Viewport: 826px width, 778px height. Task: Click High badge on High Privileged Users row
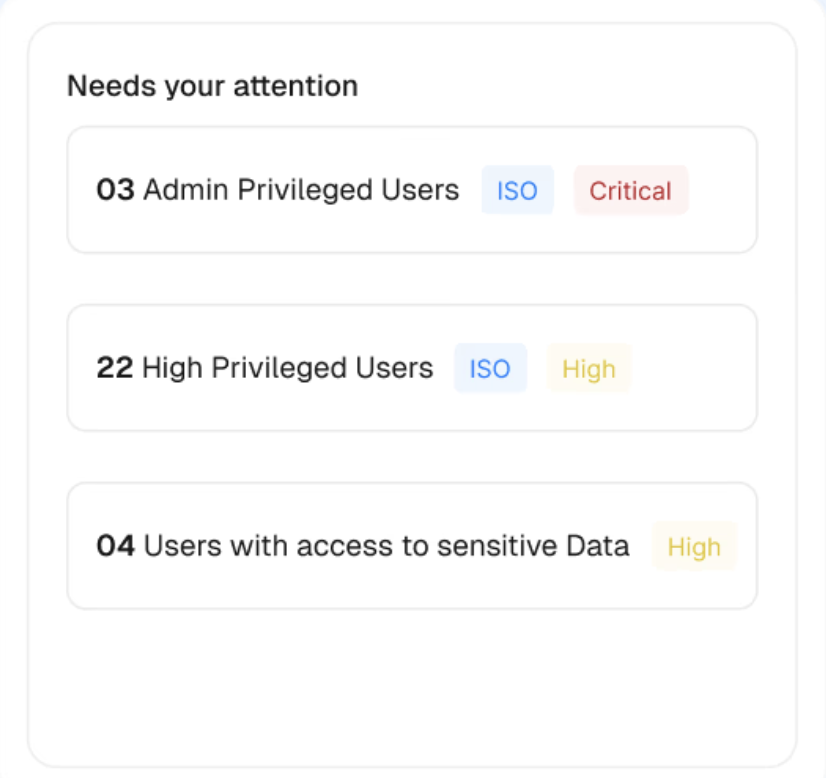(x=588, y=369)
